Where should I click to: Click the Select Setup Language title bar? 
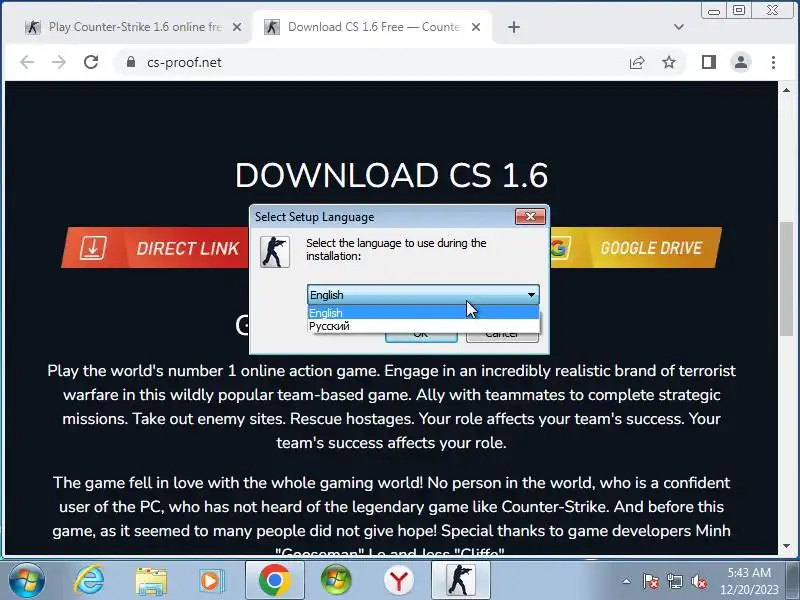pos(384,217)
